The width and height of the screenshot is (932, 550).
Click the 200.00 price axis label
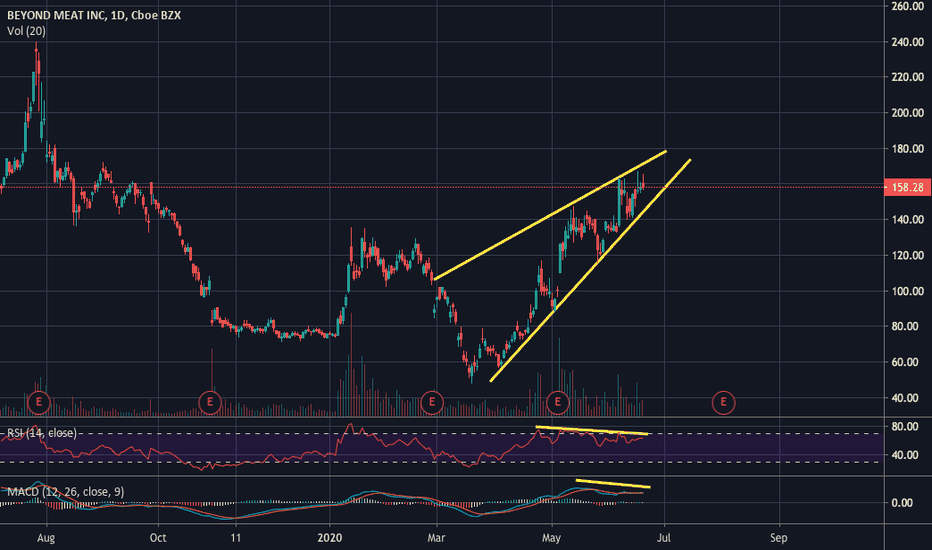[908, 113]
